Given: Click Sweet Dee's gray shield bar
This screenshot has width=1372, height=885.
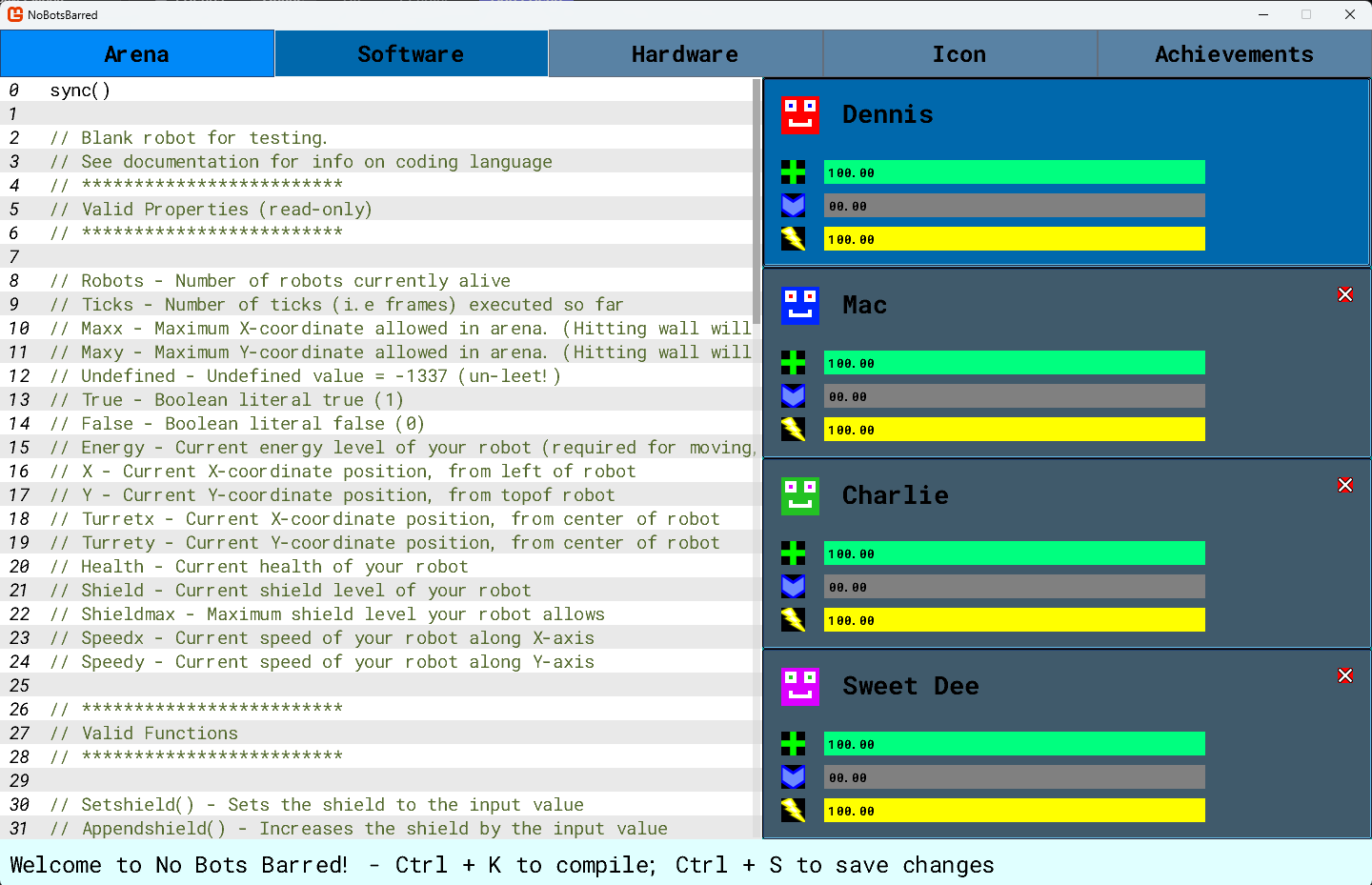Looking at the screenshot, I should click(x=1015, y=777).
